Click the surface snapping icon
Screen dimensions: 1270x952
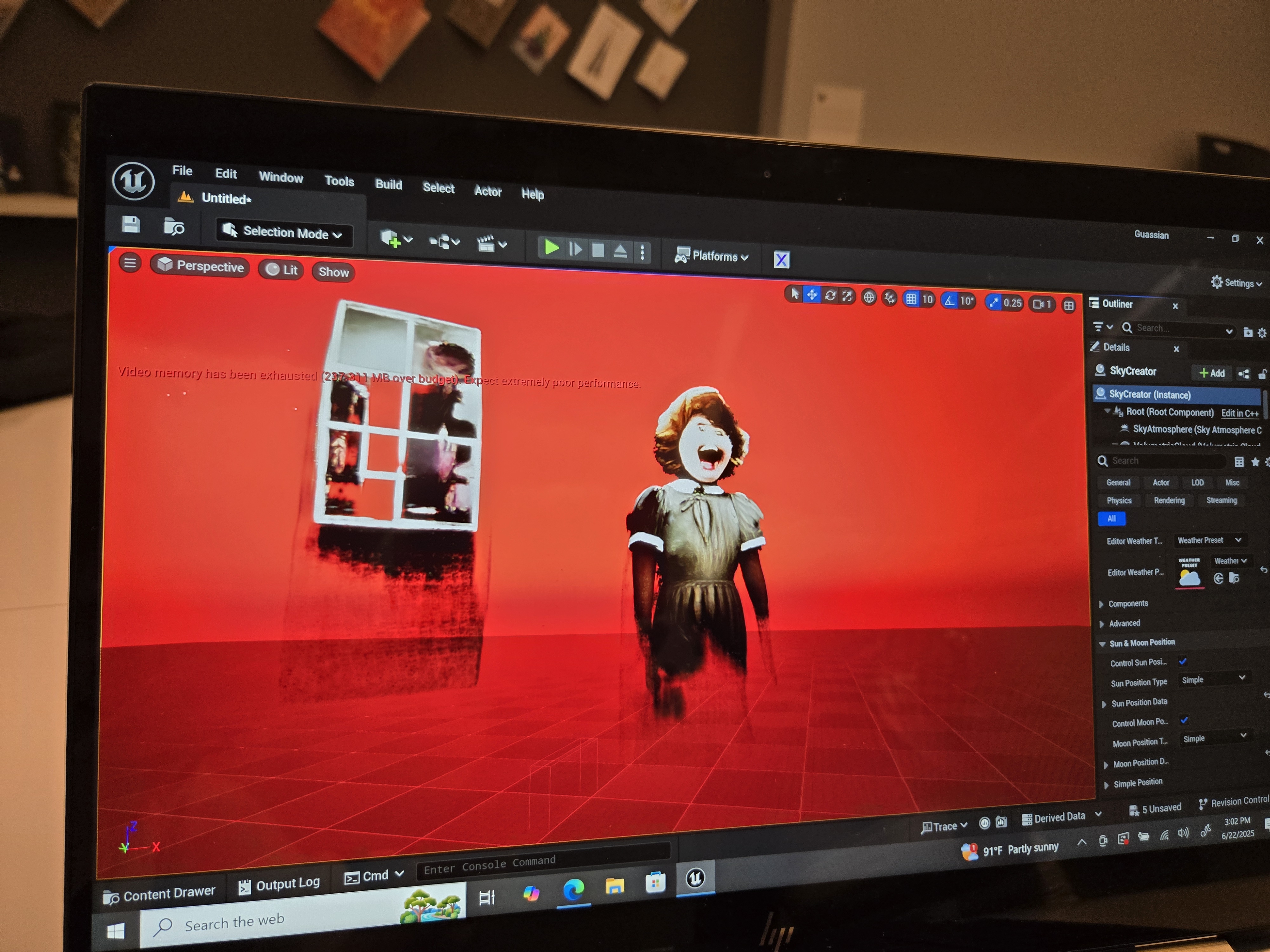tap(889, 298)
